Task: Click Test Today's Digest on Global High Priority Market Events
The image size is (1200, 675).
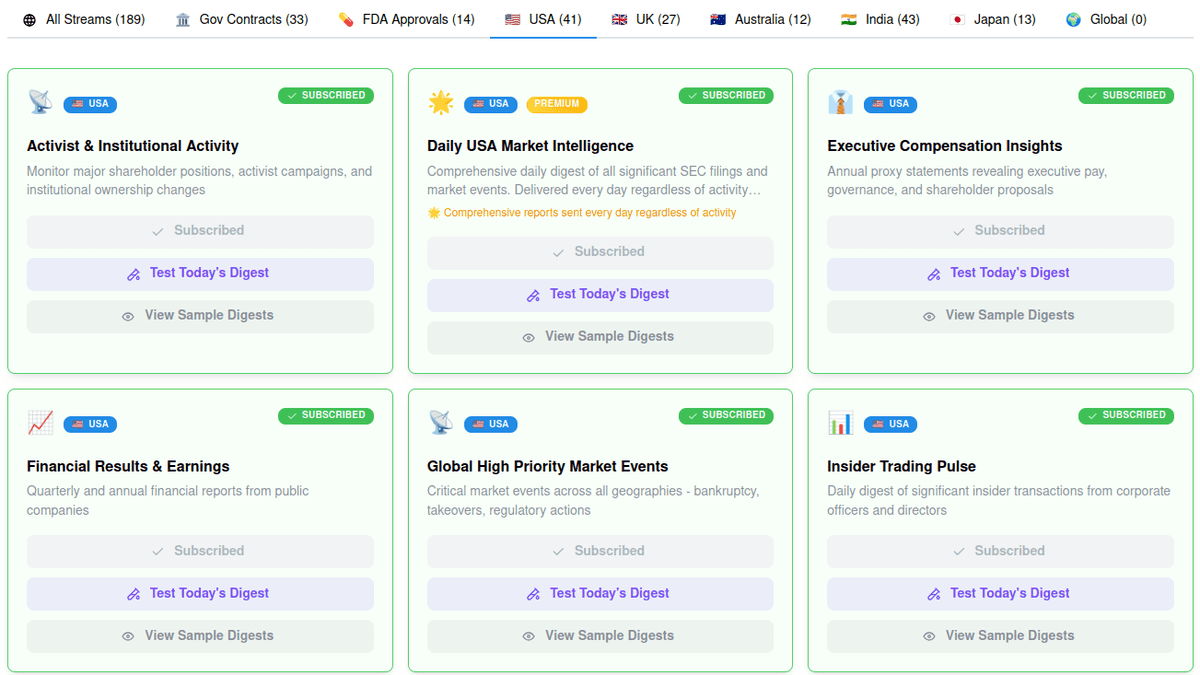Action: (600, 593)
